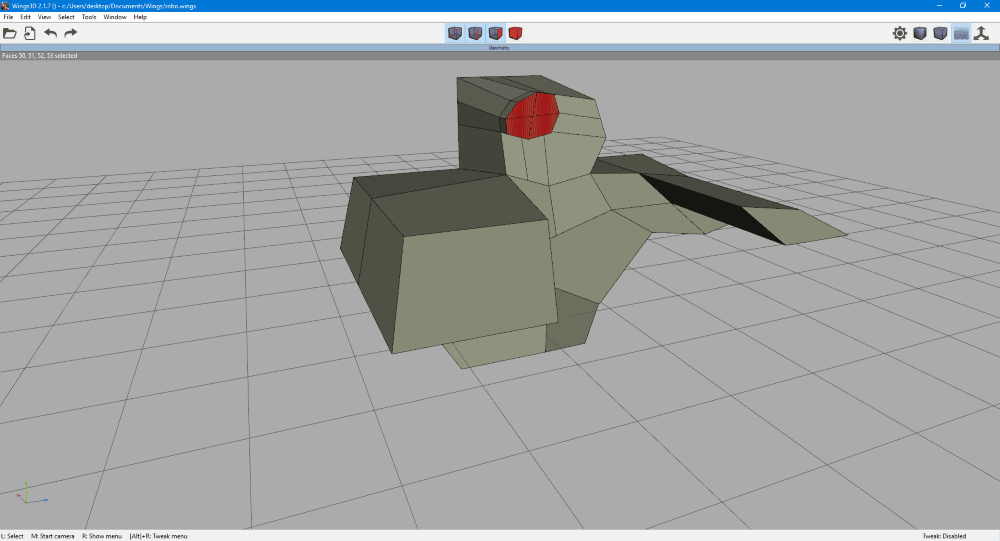Undo the last action
Viewport: 1000px width, 541px height.
coord(50,33)
